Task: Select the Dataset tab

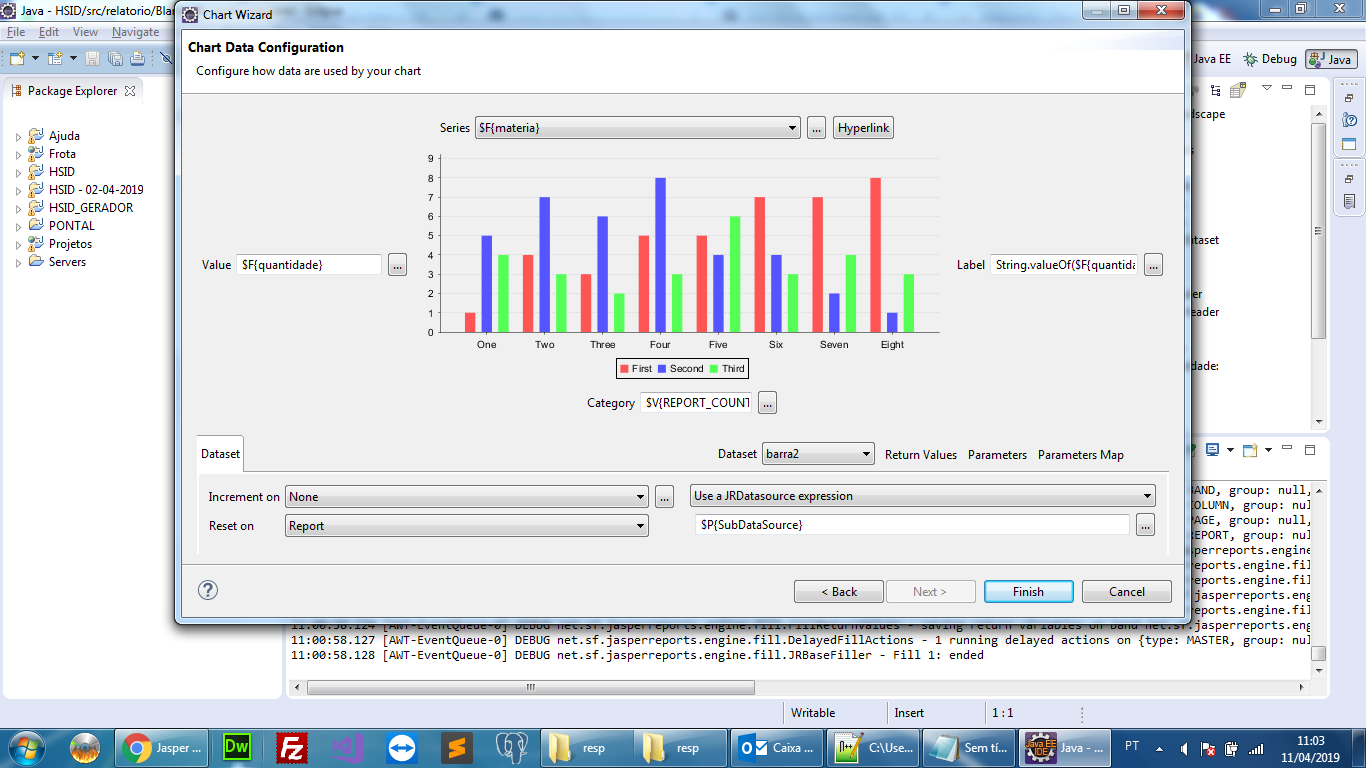Action: [x=220, y=454]
